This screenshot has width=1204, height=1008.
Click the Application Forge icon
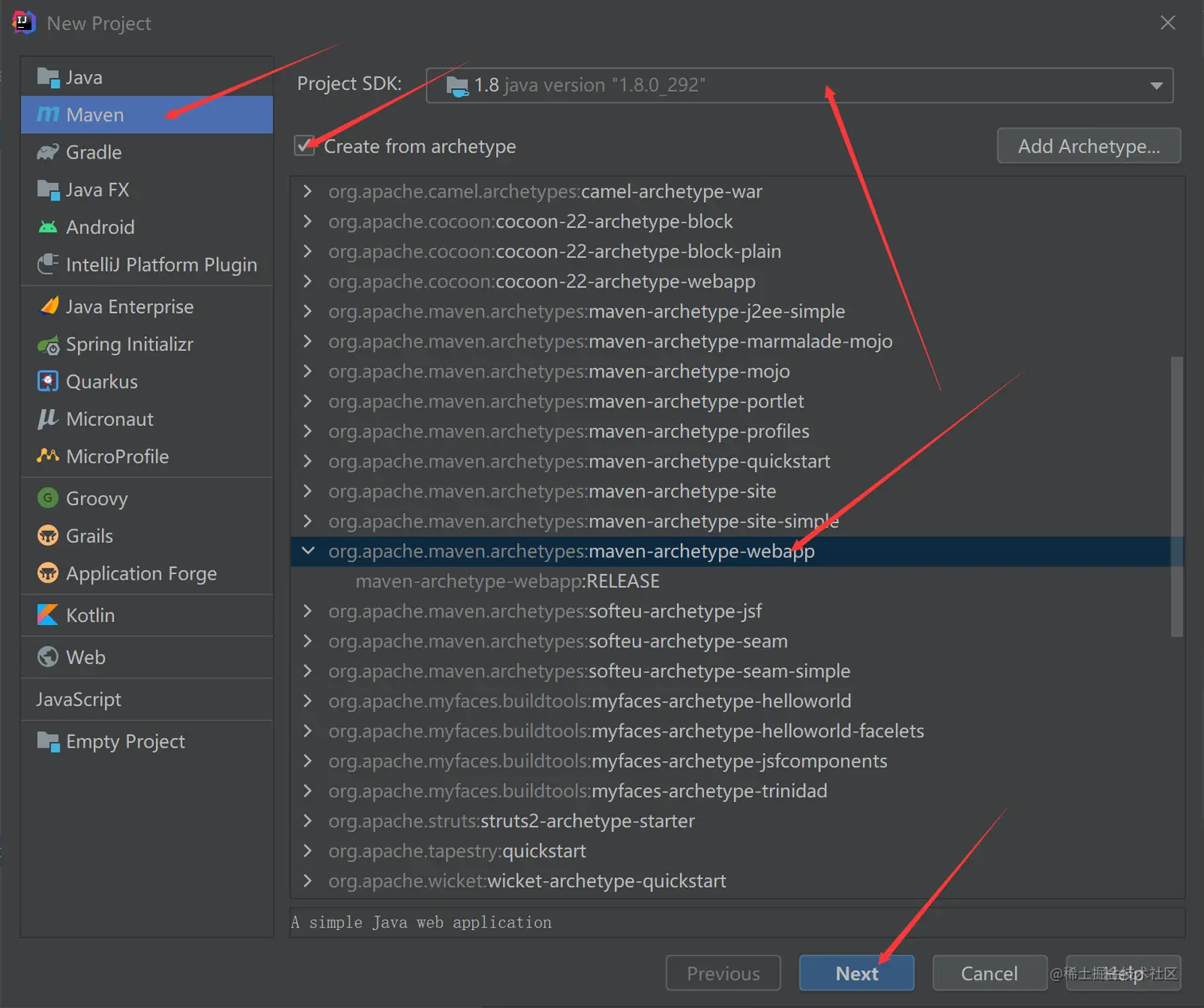coord(48,572)
